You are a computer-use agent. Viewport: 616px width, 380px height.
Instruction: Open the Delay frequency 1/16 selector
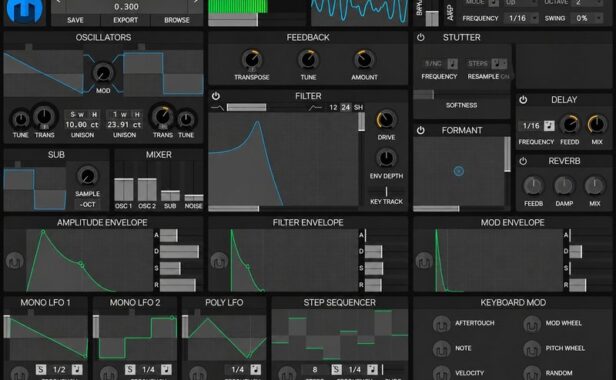pyautogui.click(x=531, y=126)
